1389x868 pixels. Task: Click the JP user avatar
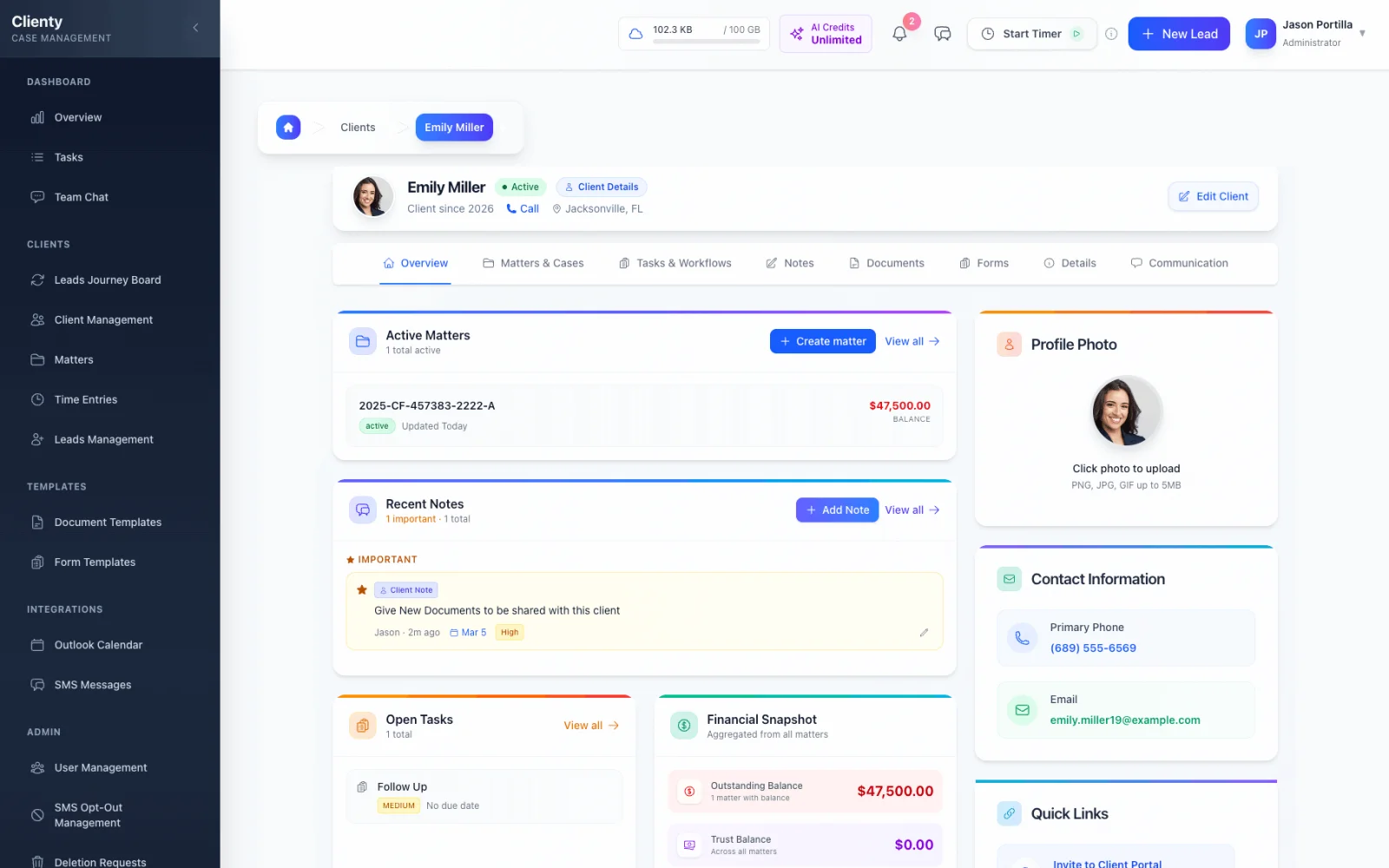(1261, 34)
